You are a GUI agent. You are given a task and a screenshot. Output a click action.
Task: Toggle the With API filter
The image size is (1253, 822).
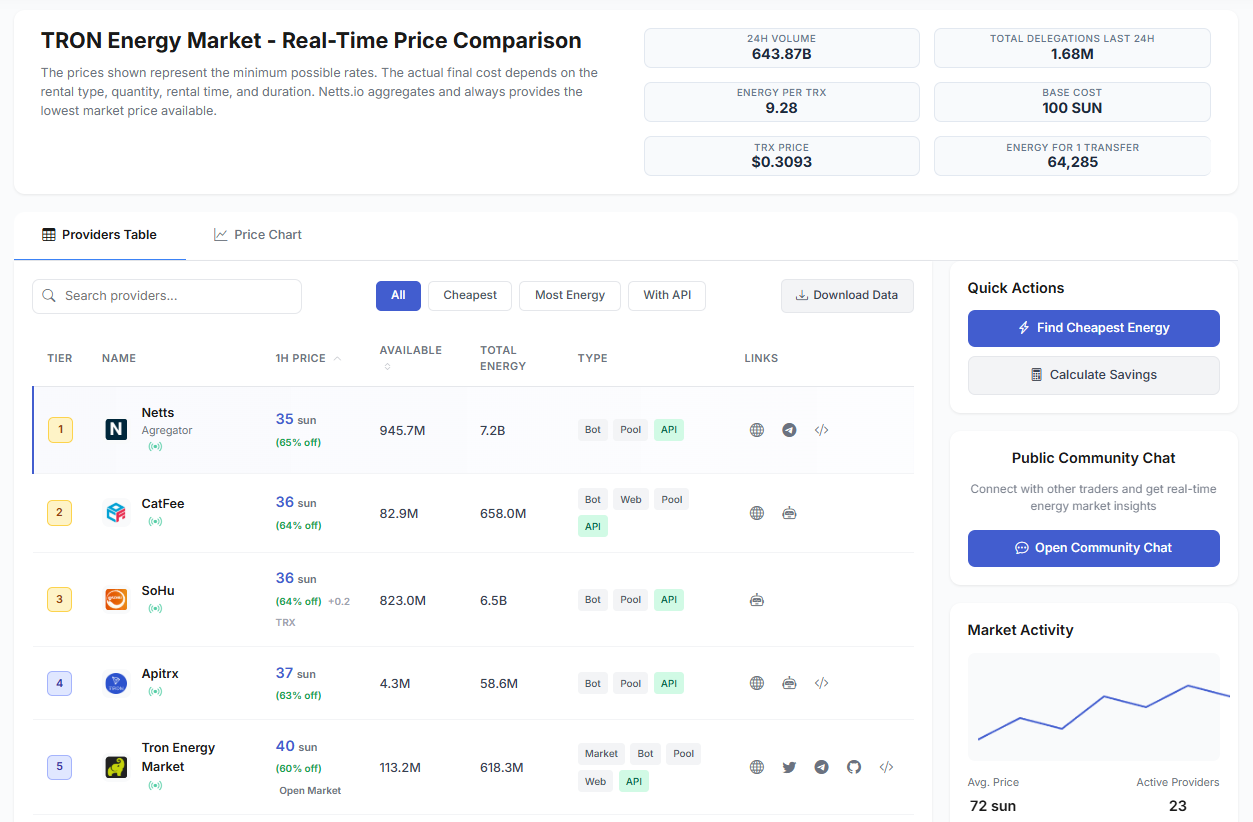667,295
